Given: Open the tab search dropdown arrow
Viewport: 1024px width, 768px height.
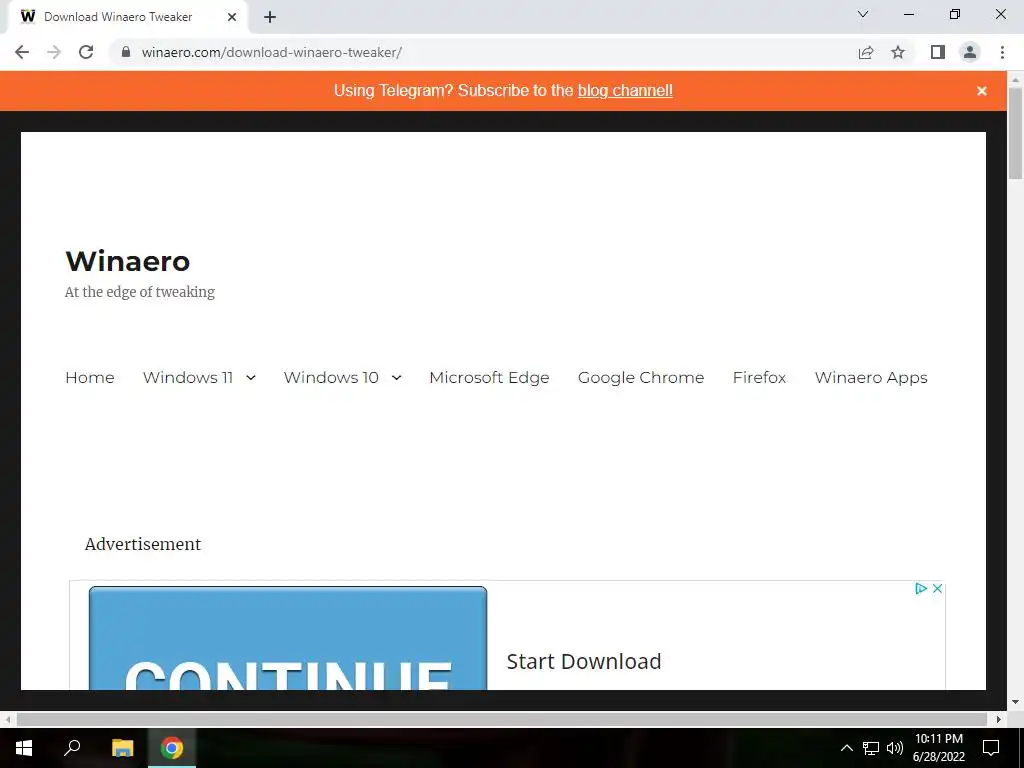Looking at the screenshot, I should (863, 14).
